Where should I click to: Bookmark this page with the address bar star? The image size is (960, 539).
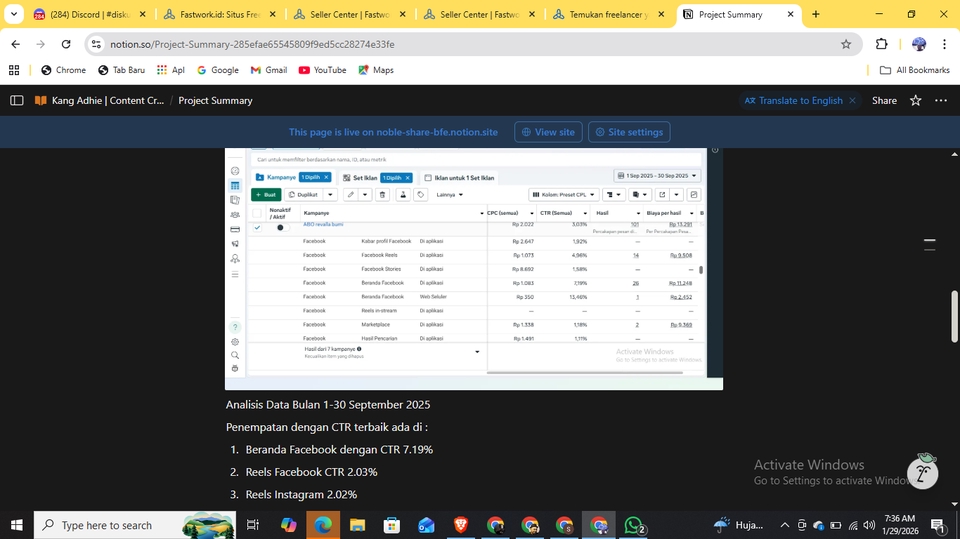[x=845, y=44]
